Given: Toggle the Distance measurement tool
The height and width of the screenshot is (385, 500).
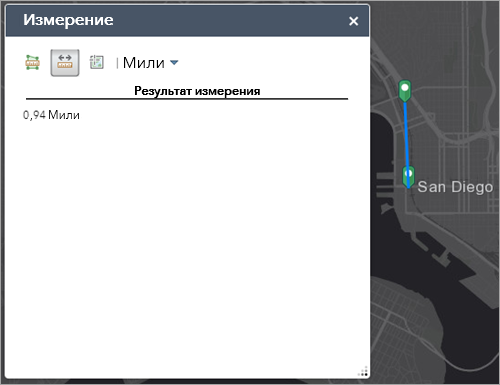Looking at the screenshot, I should point(65,63).
